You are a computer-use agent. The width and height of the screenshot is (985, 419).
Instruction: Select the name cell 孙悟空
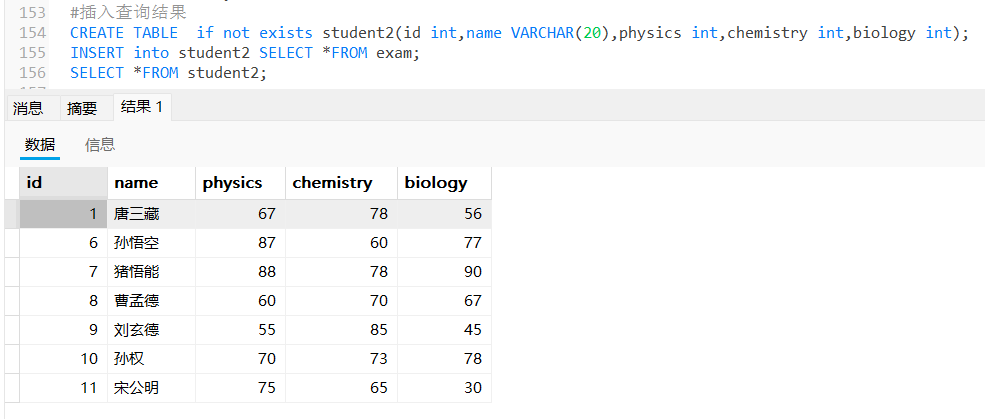pyautogui.click(x=151, y=243)
